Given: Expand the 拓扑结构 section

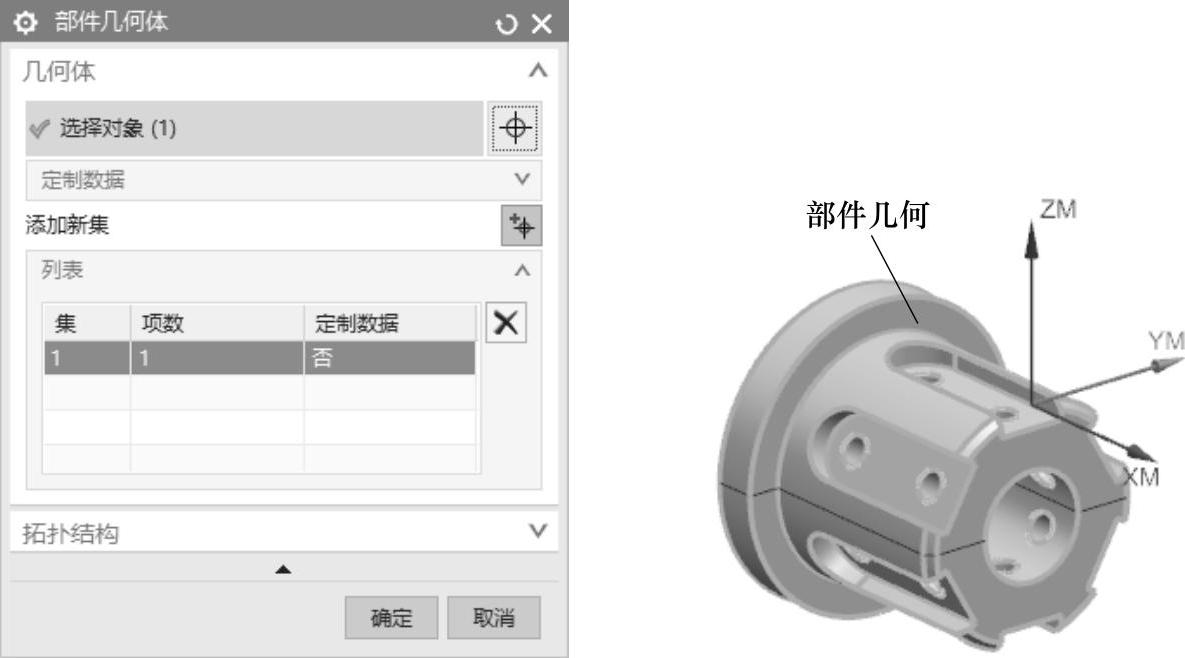Looking at the screenshot, I should pyautogui.click(x=537, y=530).
